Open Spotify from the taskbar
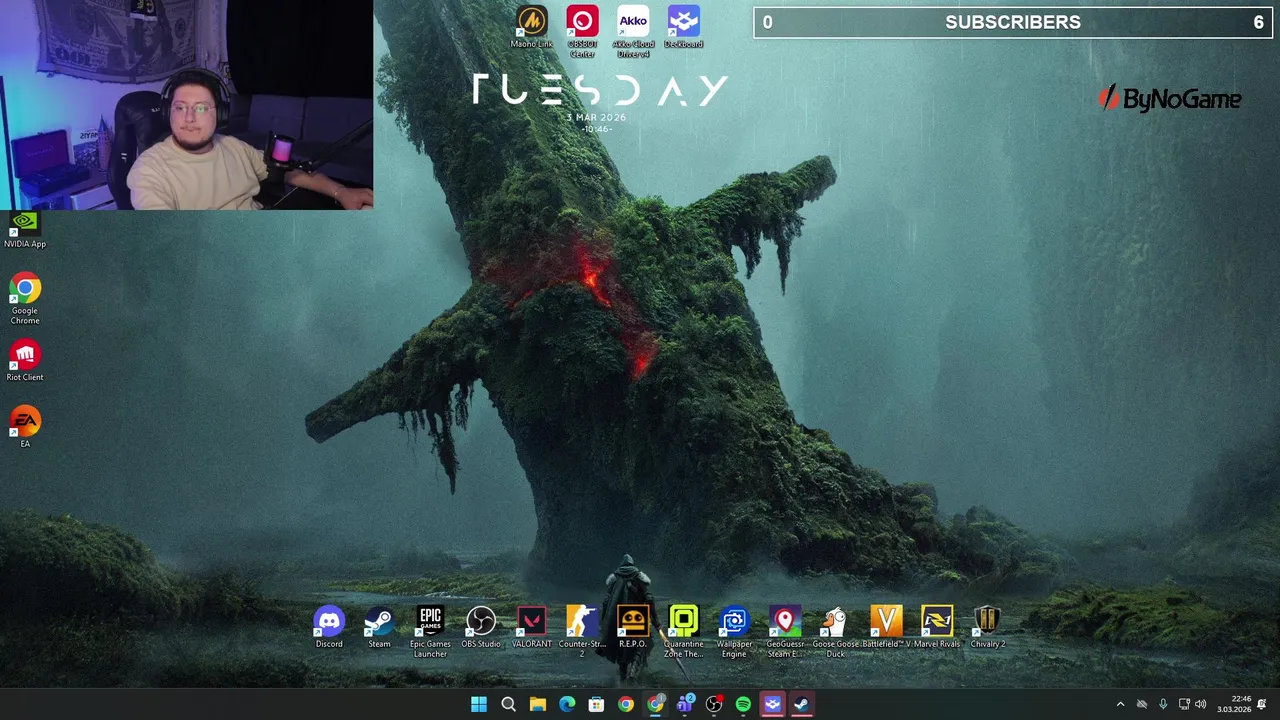 743,705
